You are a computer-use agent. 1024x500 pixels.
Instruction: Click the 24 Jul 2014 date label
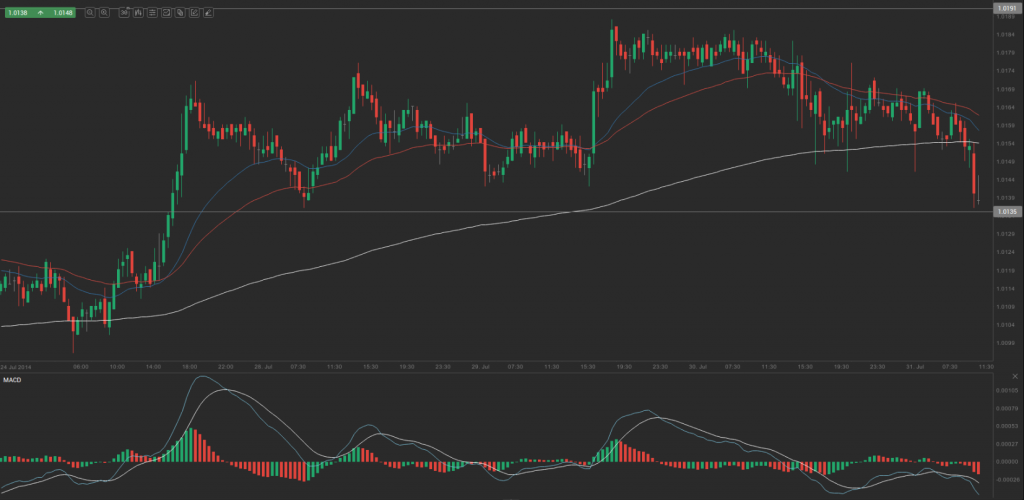(17, 367)
